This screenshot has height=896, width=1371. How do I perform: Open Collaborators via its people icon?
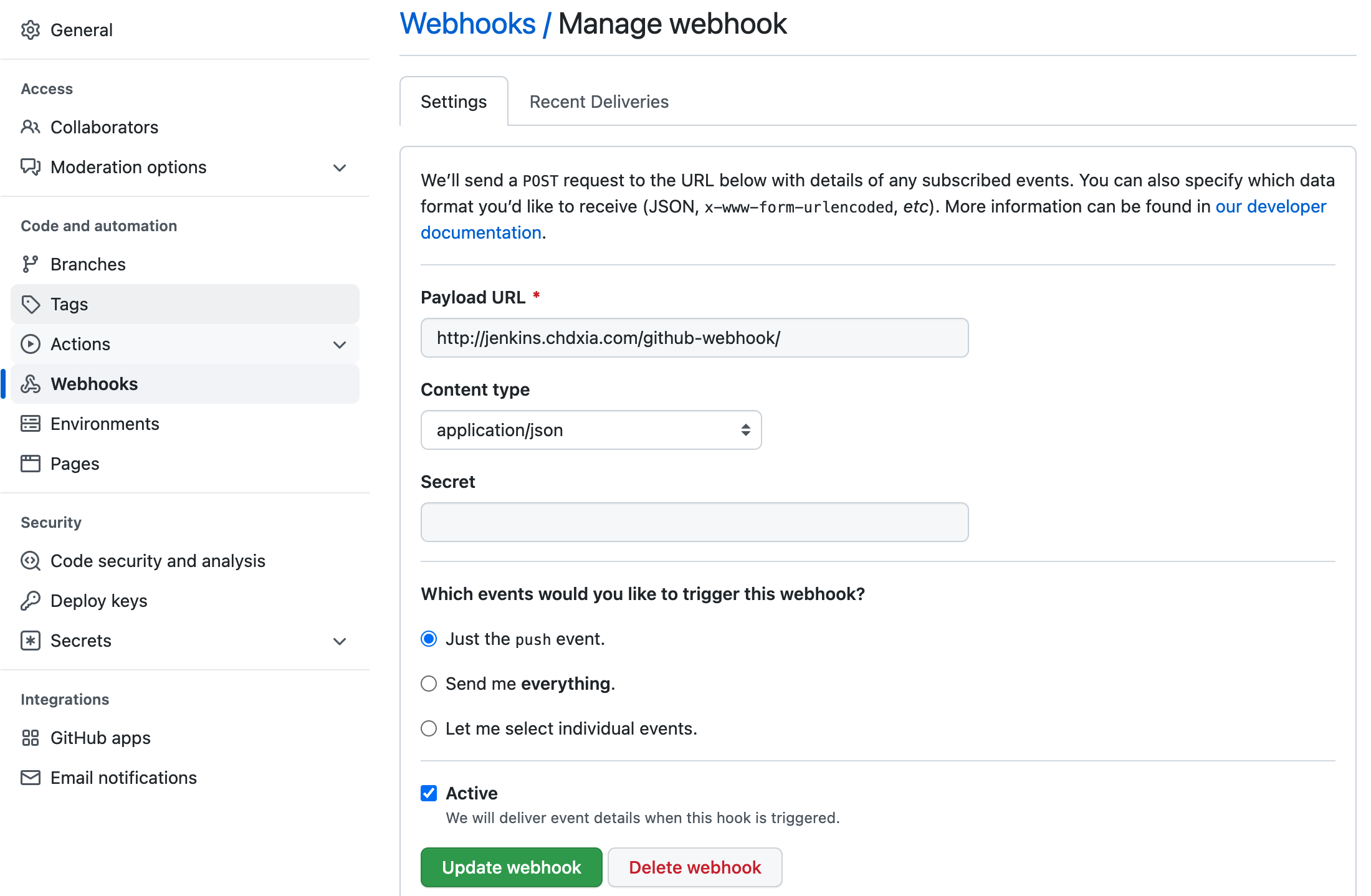(x=30, y=127)
